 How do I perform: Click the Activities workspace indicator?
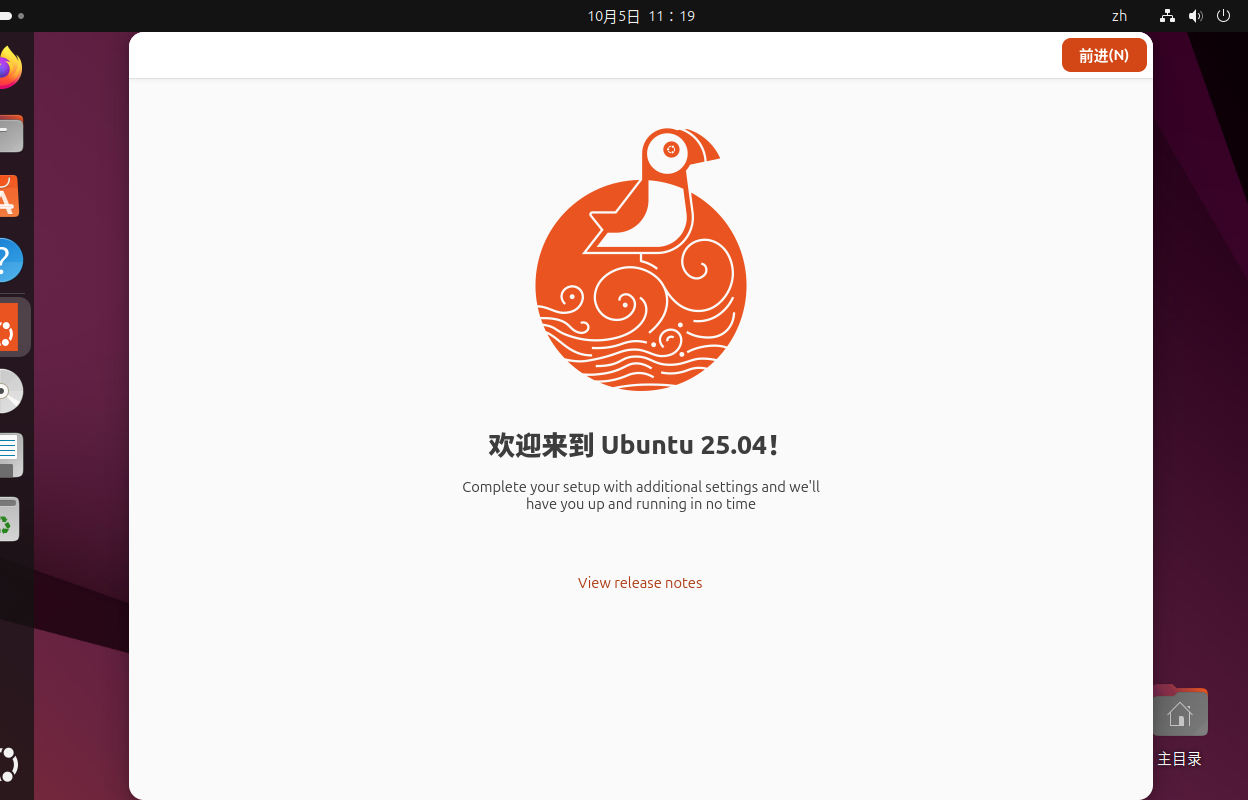click(x=12, y=16)
